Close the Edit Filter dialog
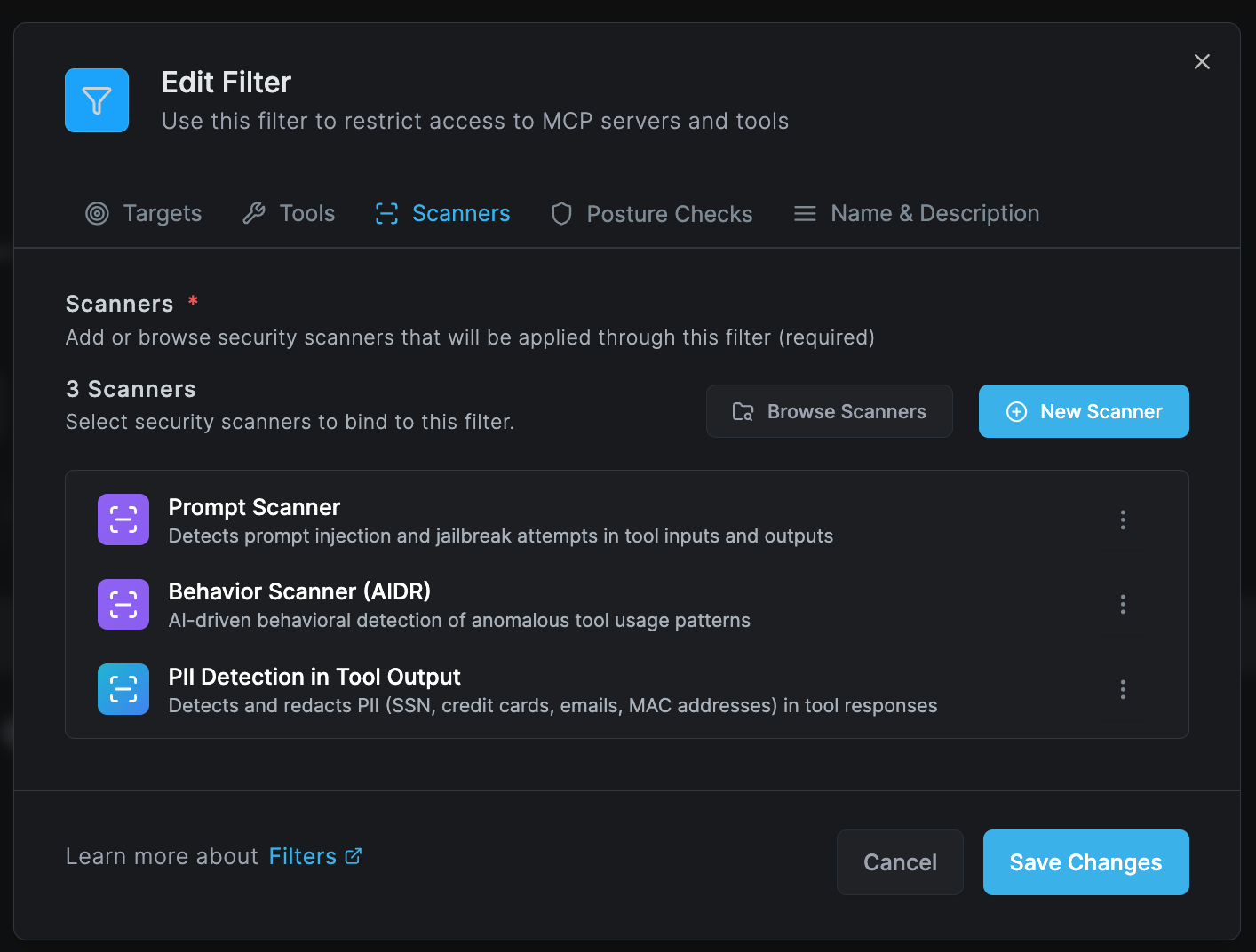The width and height of the screenshot is (1256, 952). 1202,61
